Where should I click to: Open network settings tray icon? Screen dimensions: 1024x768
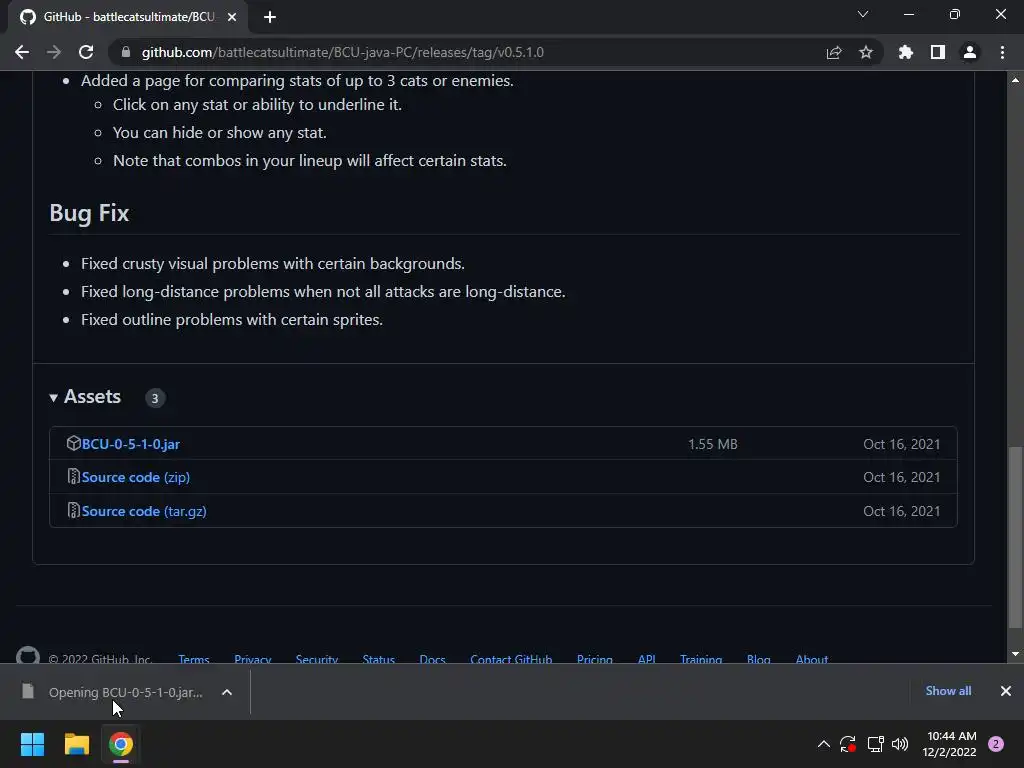click(875, 744)
